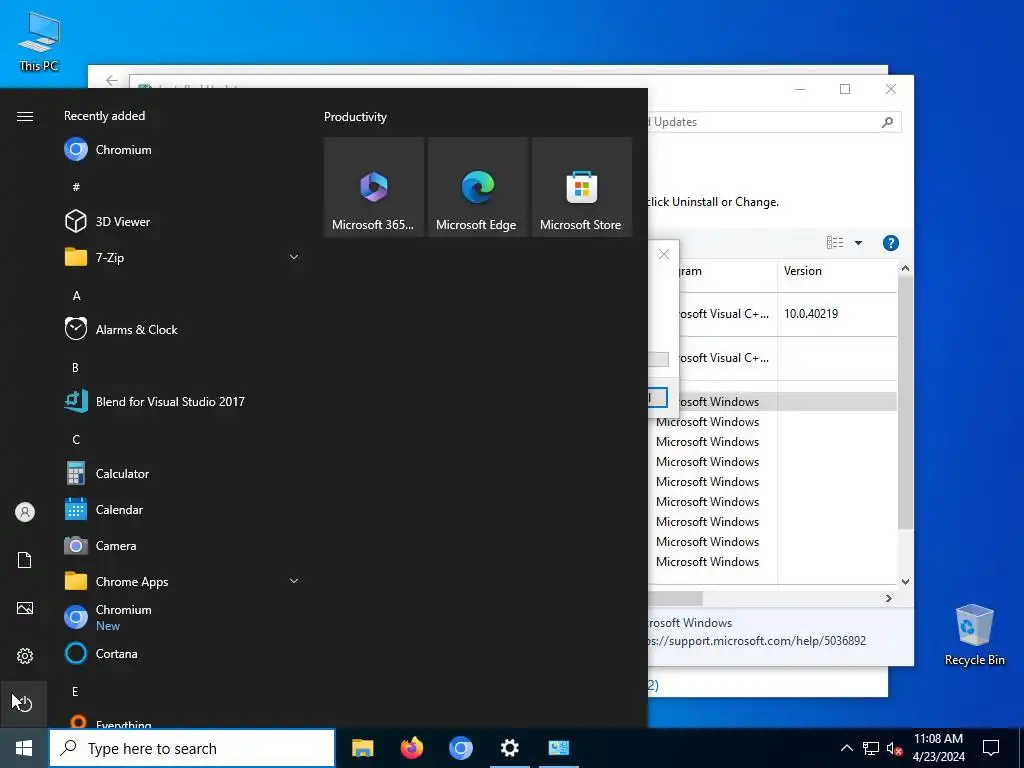Jump to letter E section header
1024x768 pixels.
75,692
